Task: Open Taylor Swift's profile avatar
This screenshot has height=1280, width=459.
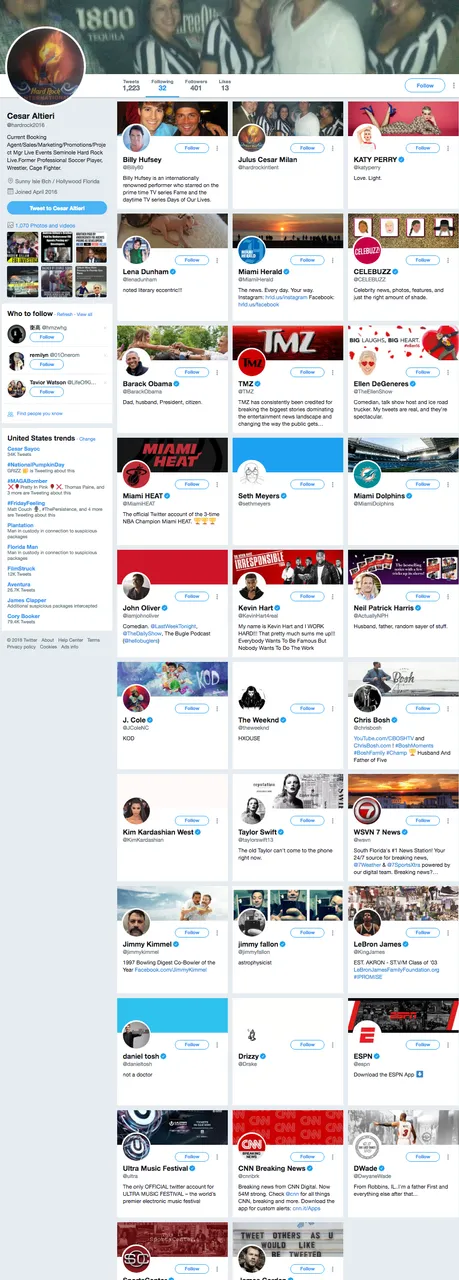Action: (251, 811)
